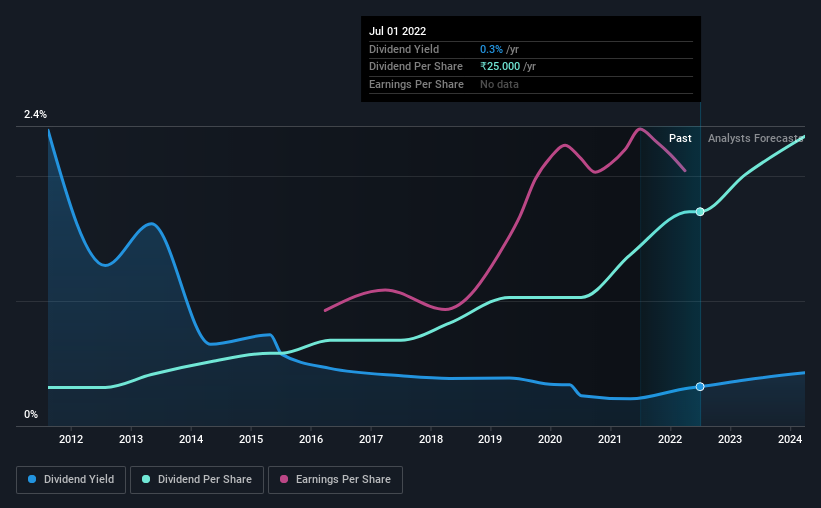
Task: Click the teal Dividend Per Share legend dot
Action: [x=146, y=479]
